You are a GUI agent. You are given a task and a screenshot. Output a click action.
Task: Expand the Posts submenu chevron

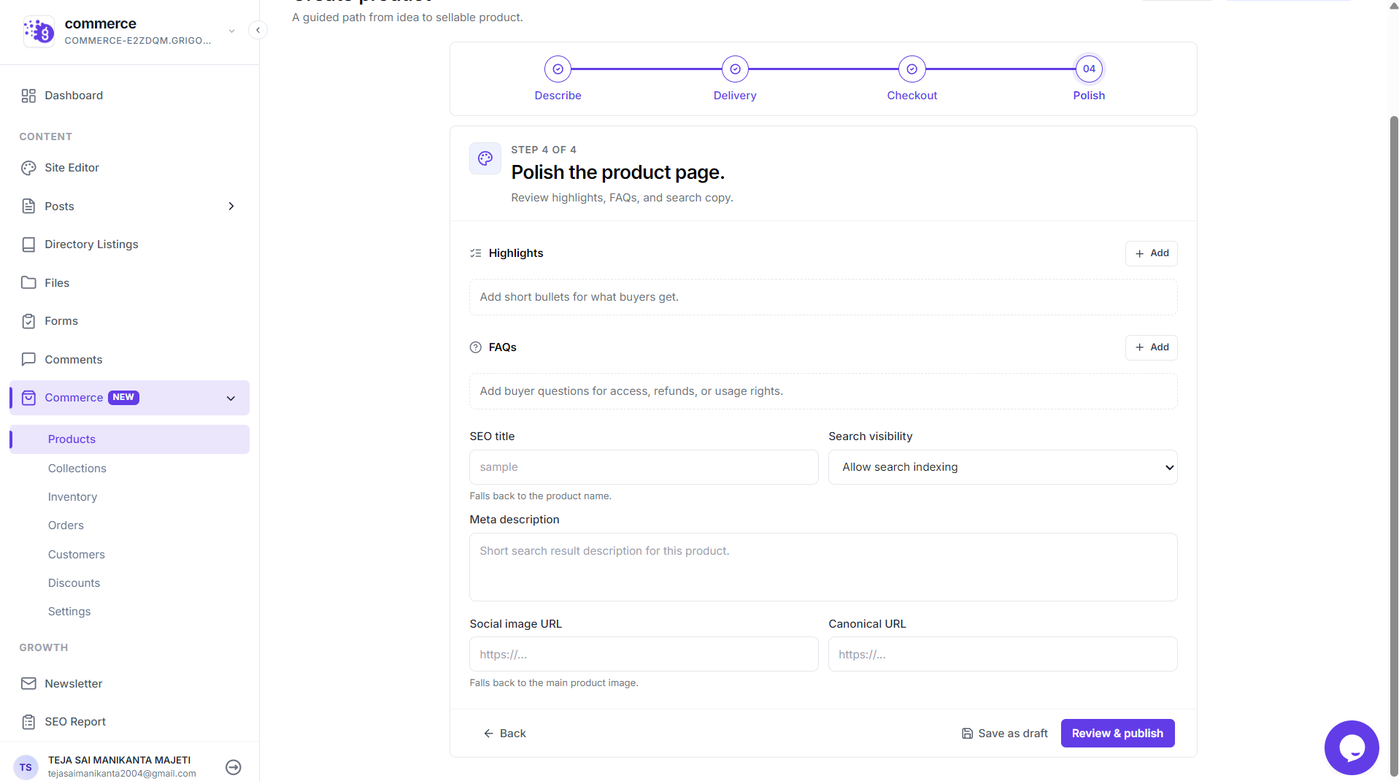point(231,206)
